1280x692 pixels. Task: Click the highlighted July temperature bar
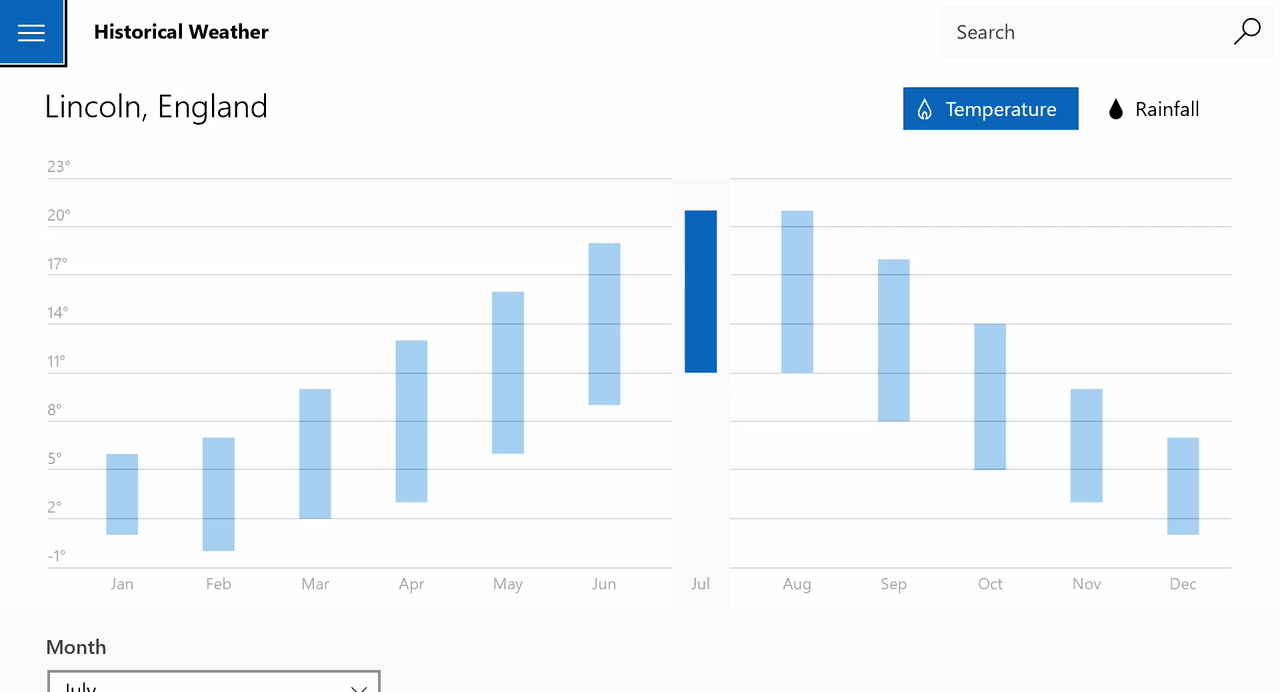700,291
